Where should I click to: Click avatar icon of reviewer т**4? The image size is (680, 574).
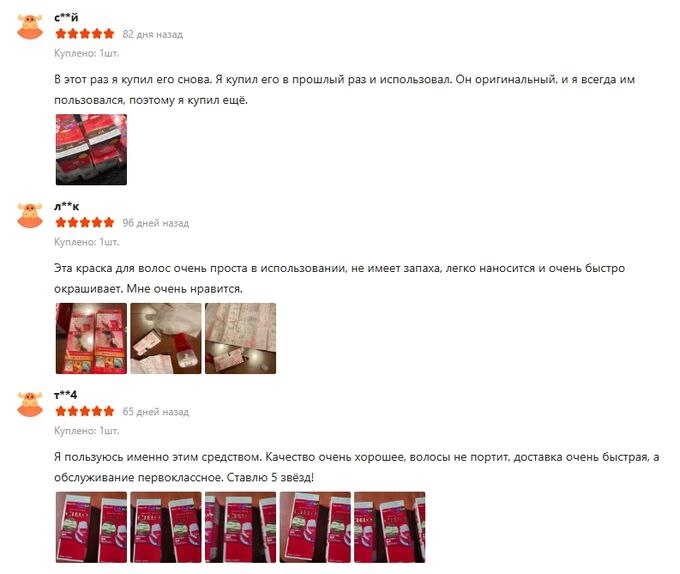pos(30,404)
